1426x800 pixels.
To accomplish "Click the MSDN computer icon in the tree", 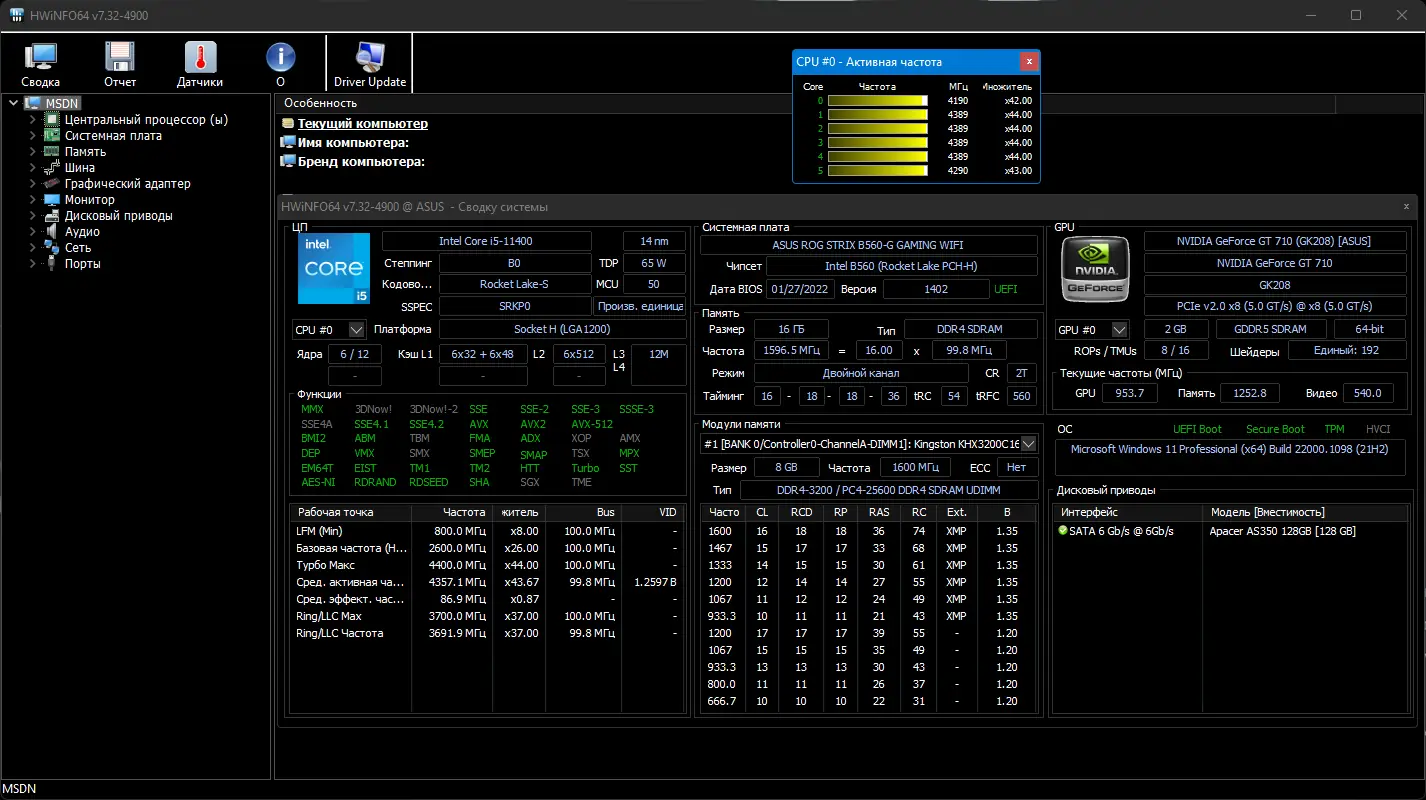I will click(32, 103).
